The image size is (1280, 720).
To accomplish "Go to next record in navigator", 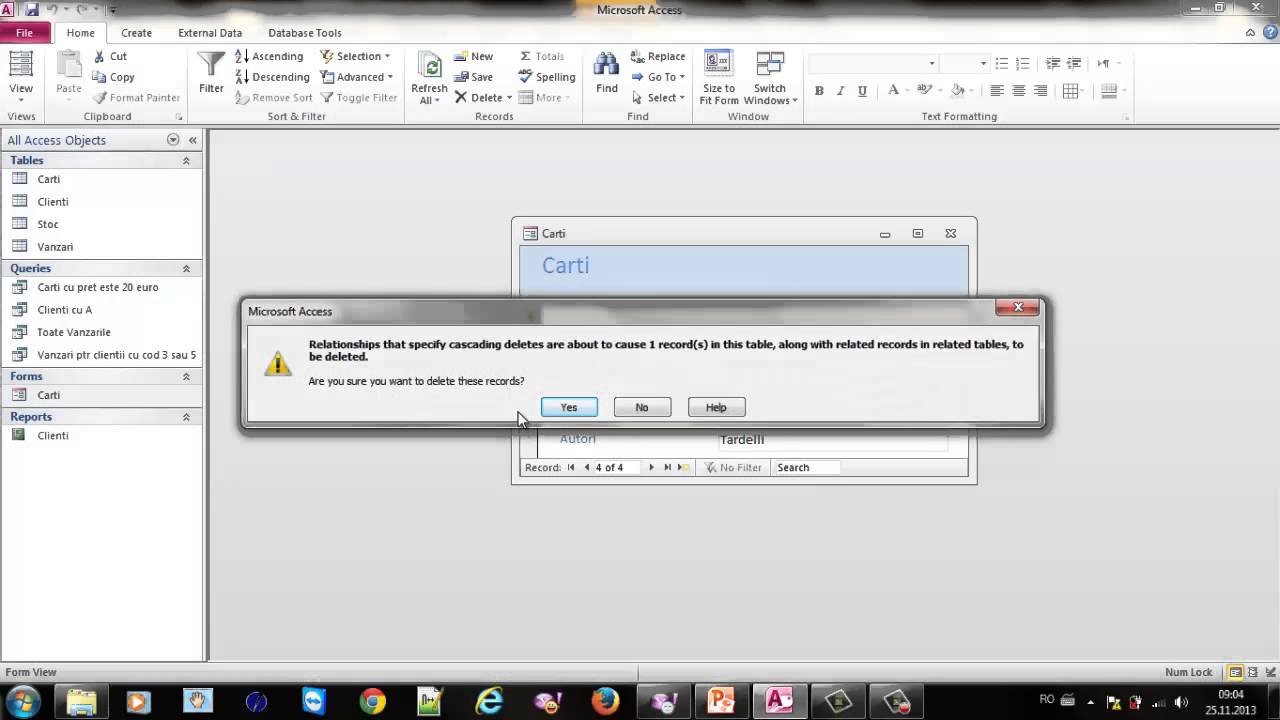I will pyautogui.click(x=651, y=467).
